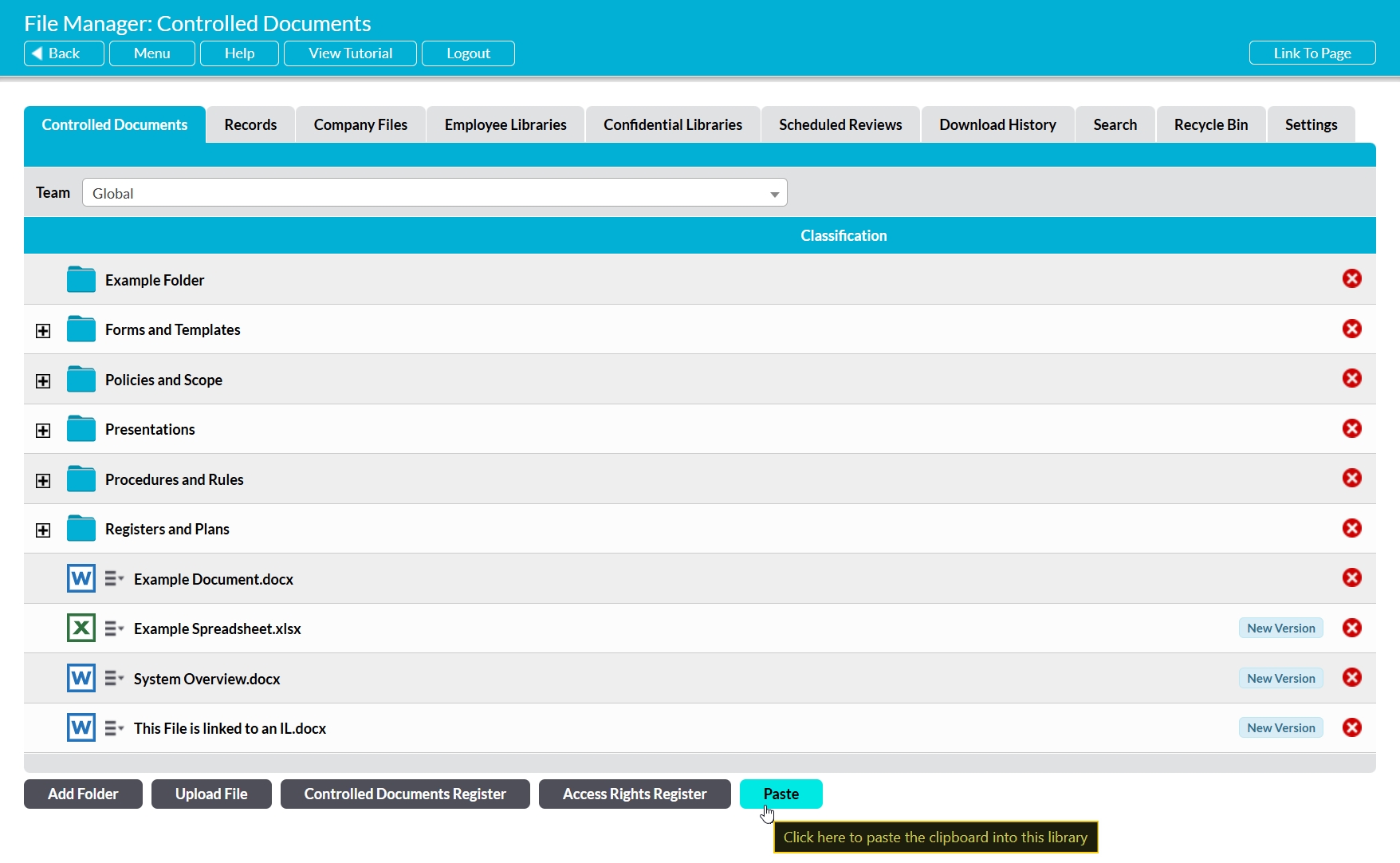The height and width of the screenshot is (863, 1400).
Task: Open the Scheduled Reviews tab
Action: coord(840,125)
